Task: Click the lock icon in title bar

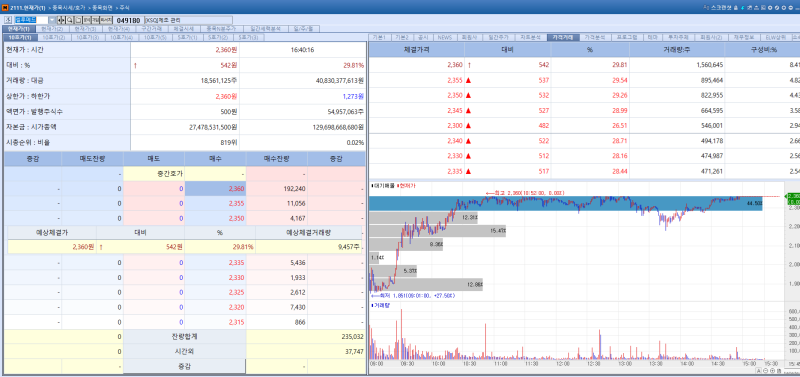Action: (736, 8)
